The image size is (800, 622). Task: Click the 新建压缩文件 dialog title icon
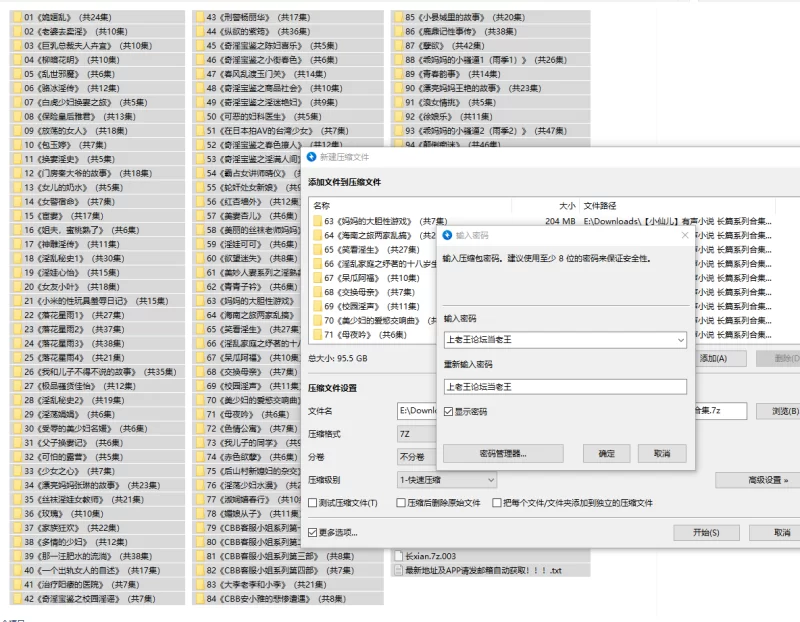pyautogui.click(x=312, y=157)
